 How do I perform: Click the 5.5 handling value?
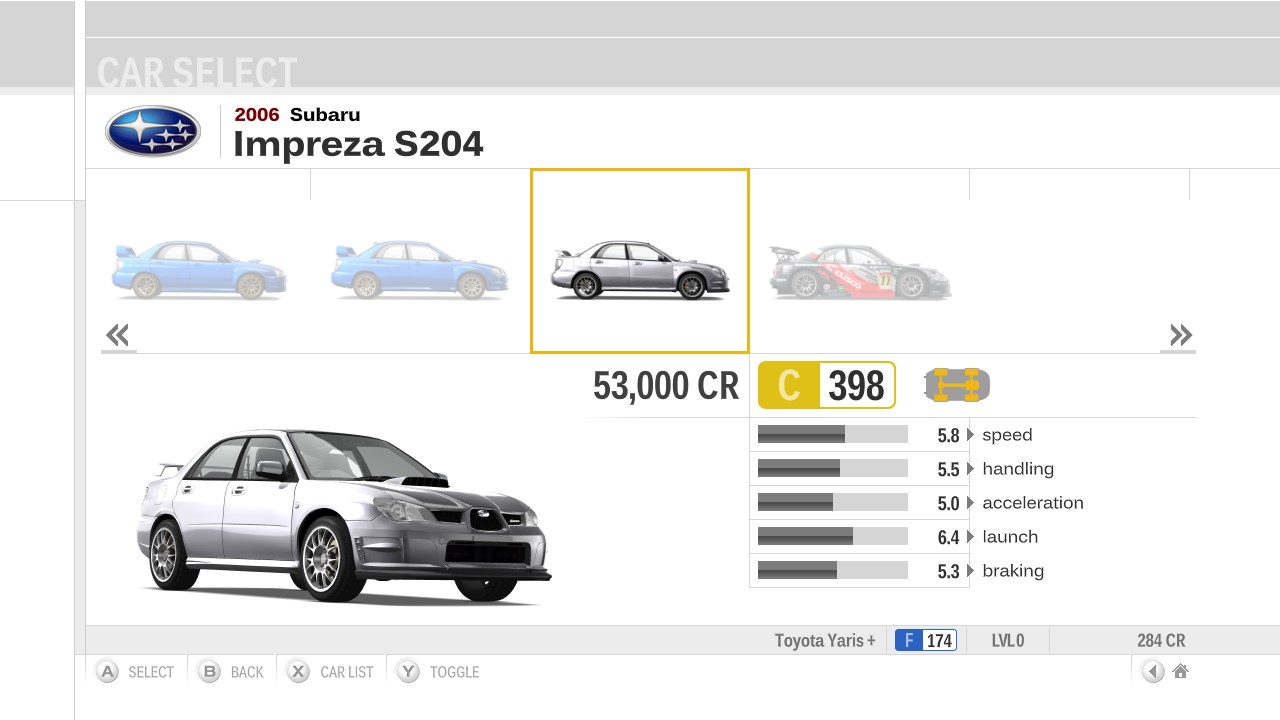point(948,470)
